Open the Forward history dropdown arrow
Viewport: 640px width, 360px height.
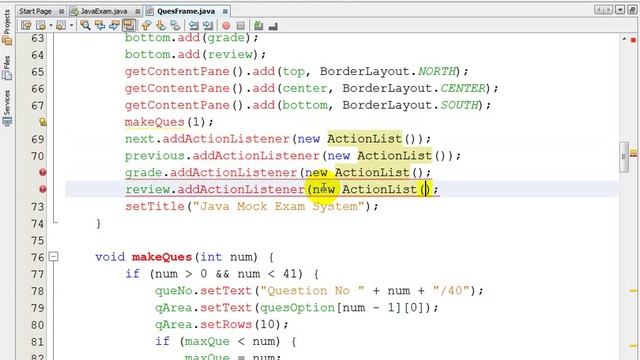[x=71, y=26]
